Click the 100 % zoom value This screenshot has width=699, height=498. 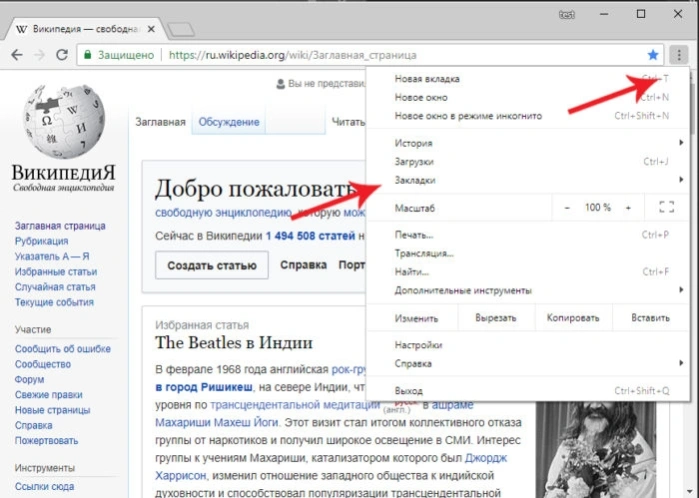(x=598, y=207)
